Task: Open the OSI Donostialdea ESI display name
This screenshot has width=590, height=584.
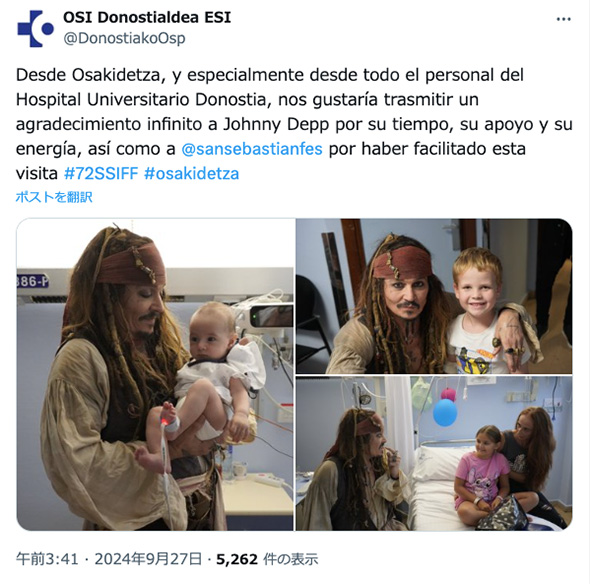Action: point(147,17)
